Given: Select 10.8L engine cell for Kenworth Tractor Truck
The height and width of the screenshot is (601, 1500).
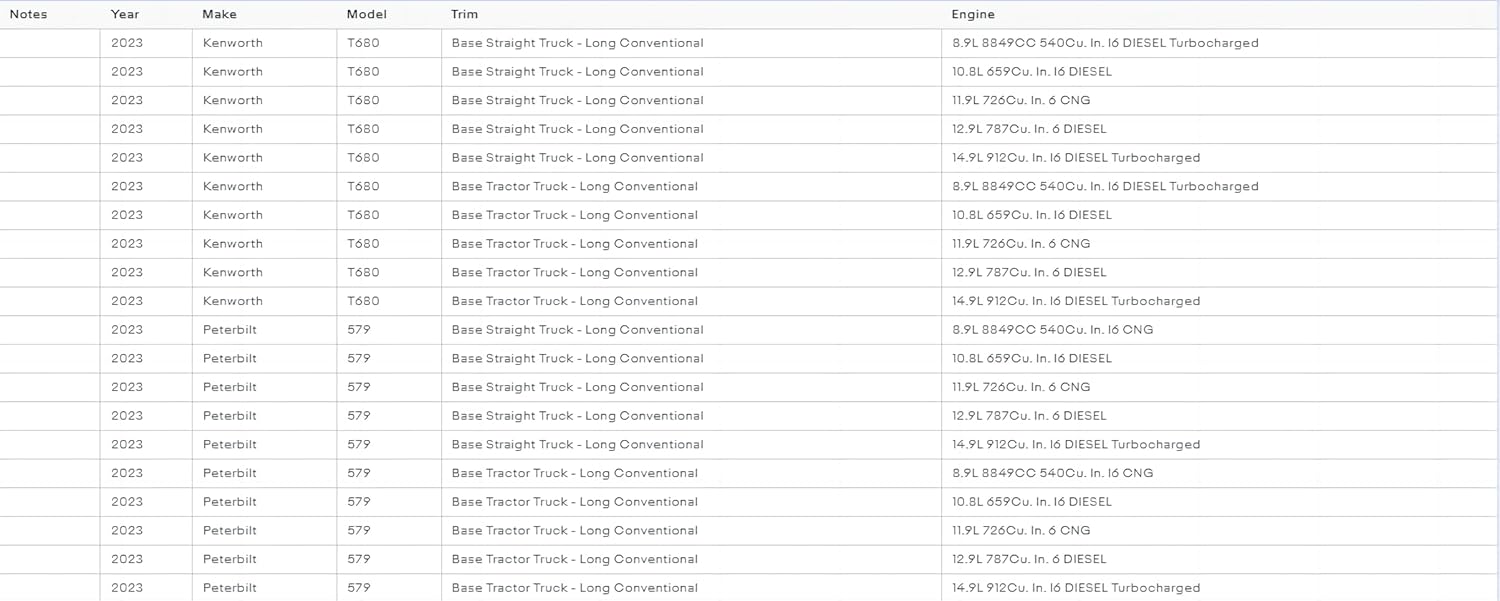Looking at the screenshot, I should pos(1032,215).
